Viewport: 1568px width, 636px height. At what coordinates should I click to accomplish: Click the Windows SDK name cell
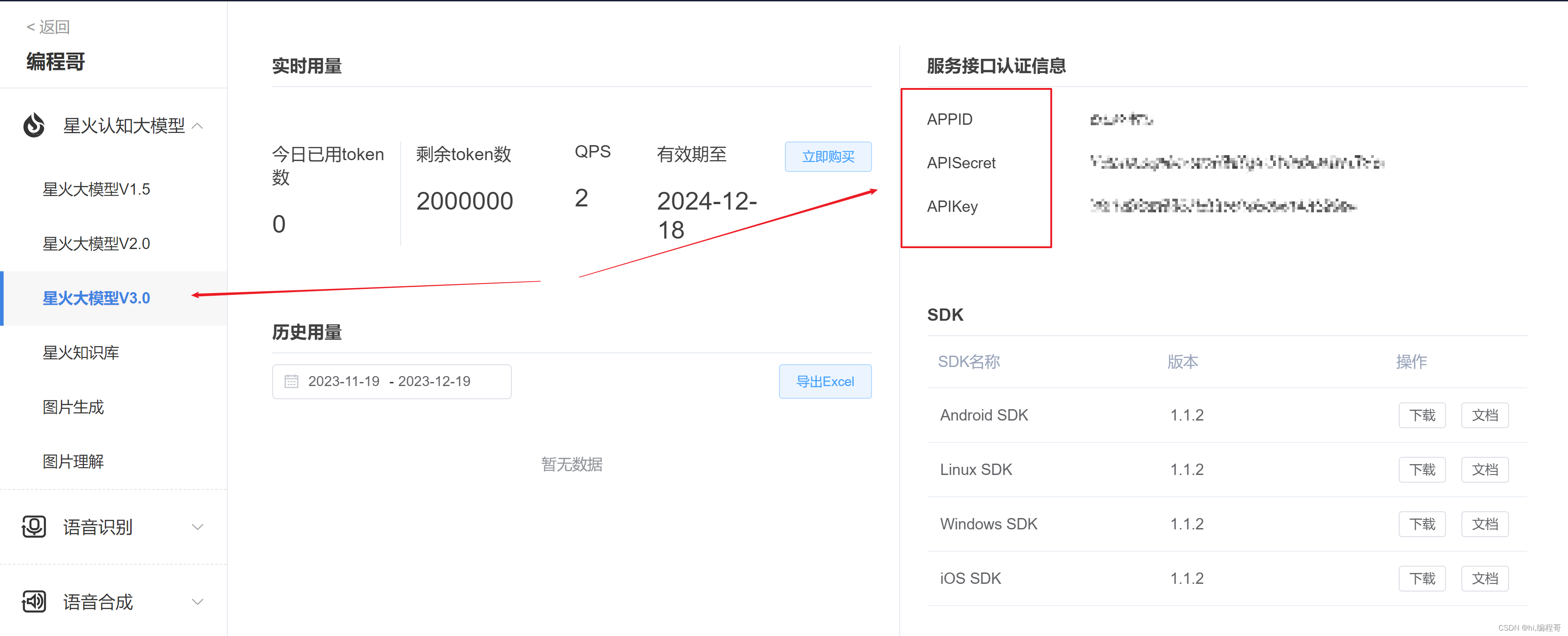(989, 524)
